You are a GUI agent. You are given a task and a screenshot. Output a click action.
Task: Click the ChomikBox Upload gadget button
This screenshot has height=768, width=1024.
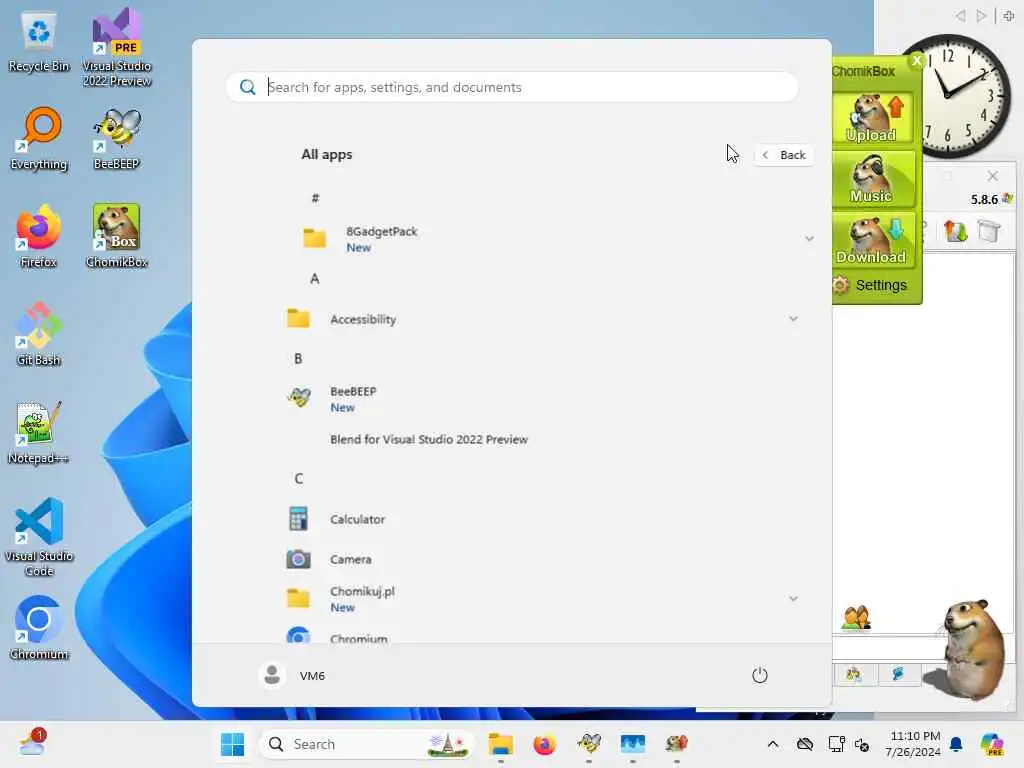point(872,118)
